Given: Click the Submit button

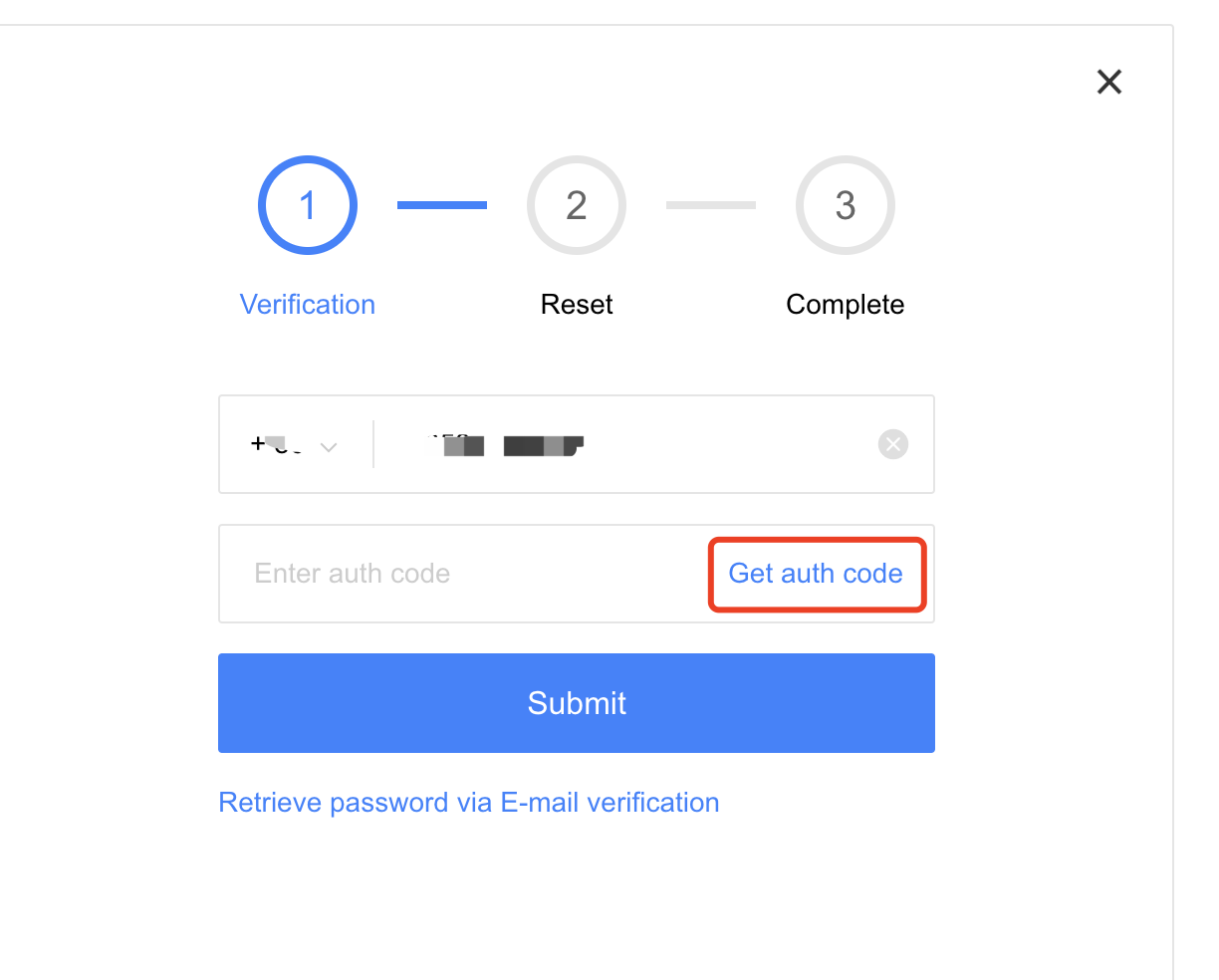Looking at the screenshot, I should 577,703.
